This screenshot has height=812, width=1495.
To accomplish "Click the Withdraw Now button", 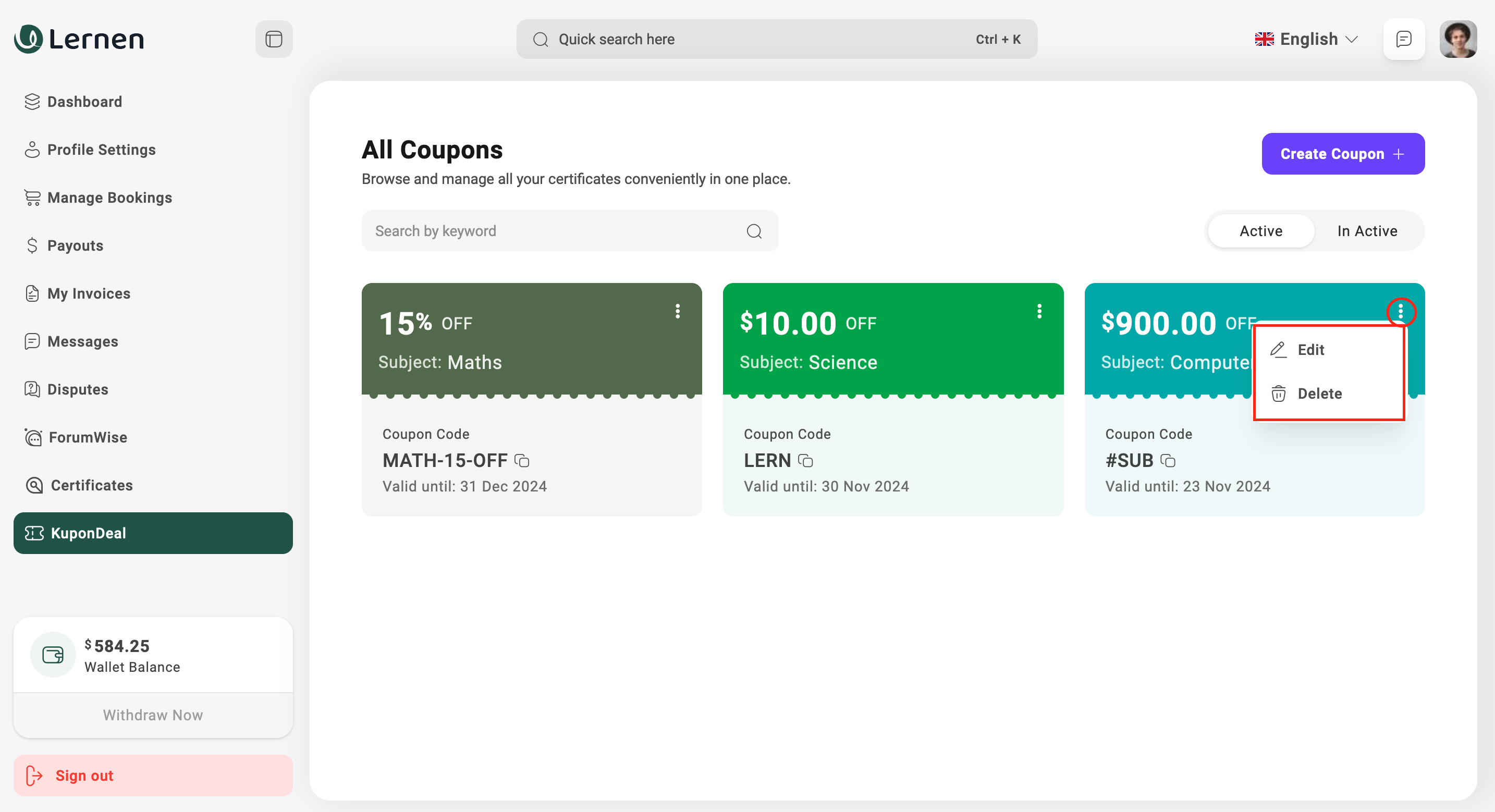I will (153, 715).
